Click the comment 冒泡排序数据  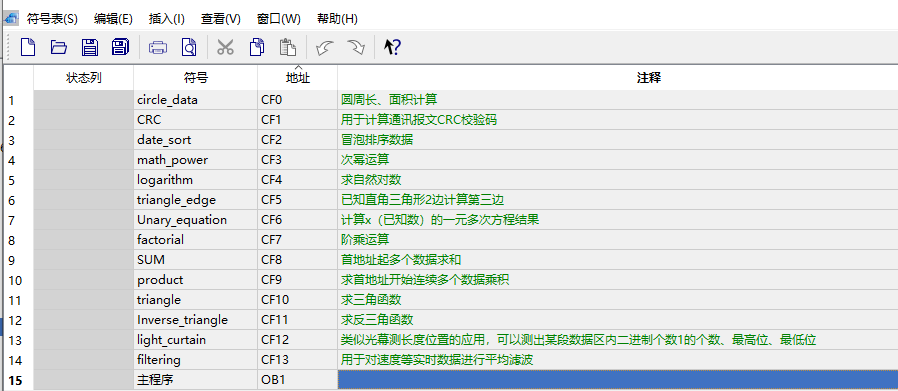pos(377,140)
